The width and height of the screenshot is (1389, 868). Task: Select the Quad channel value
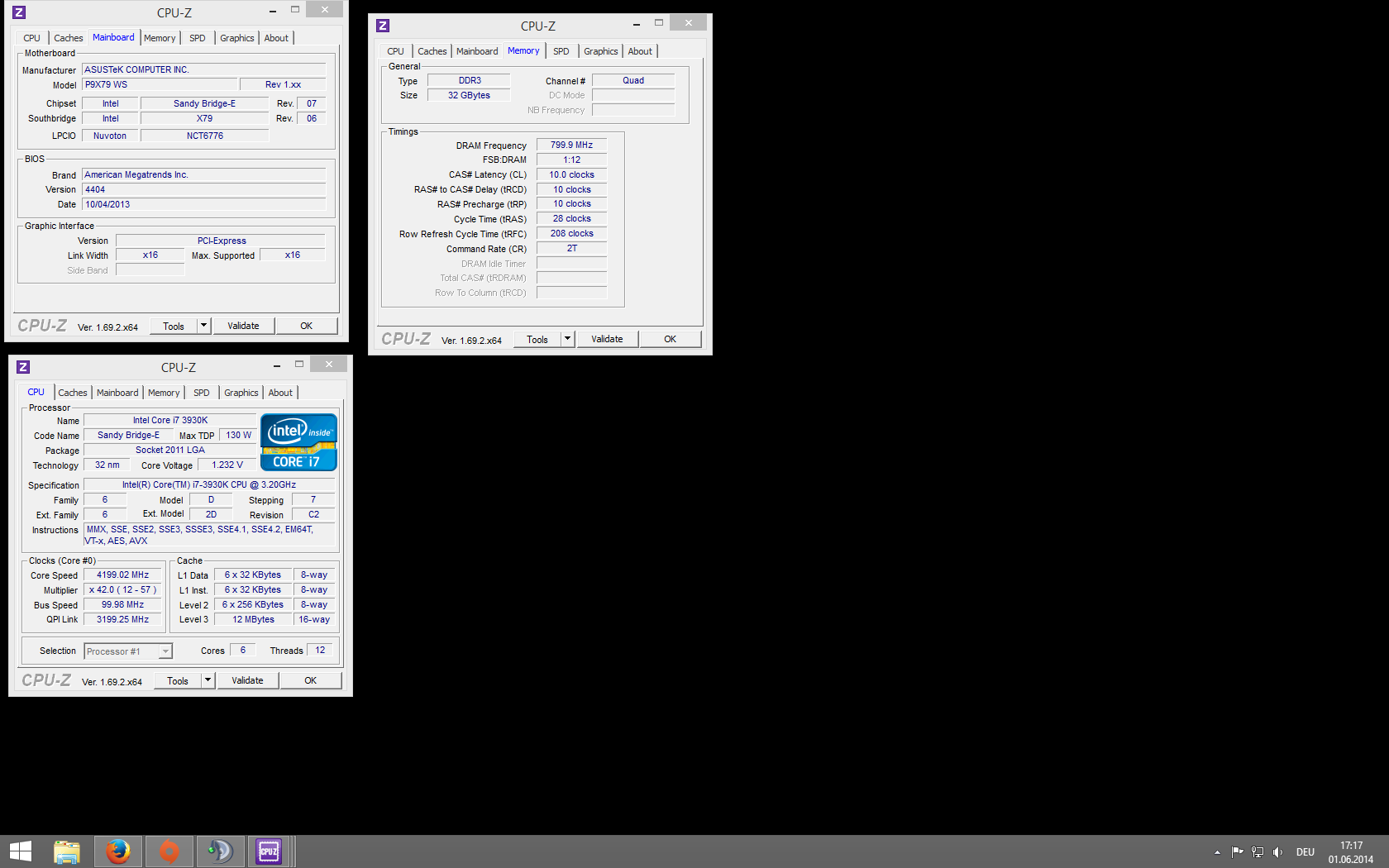(633, 80)
